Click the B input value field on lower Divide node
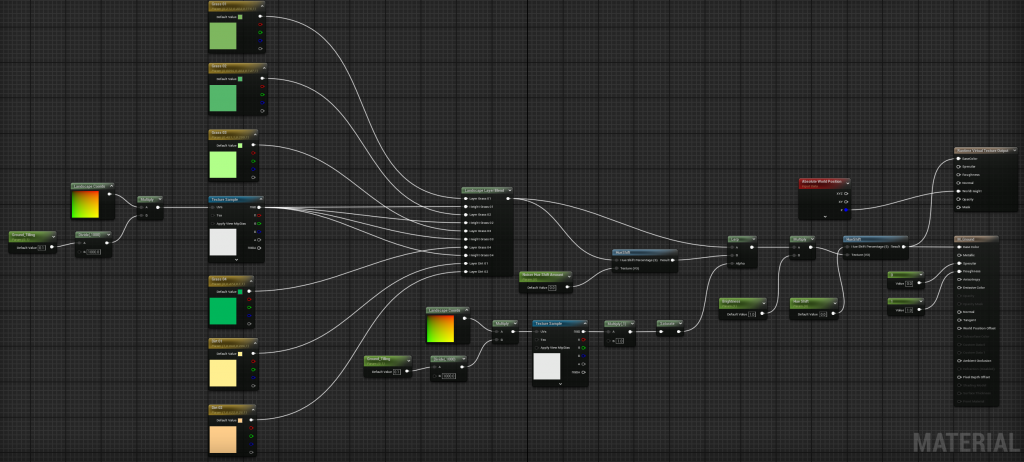Viewport: 1024px width, 462px height. tap(449, 376)
